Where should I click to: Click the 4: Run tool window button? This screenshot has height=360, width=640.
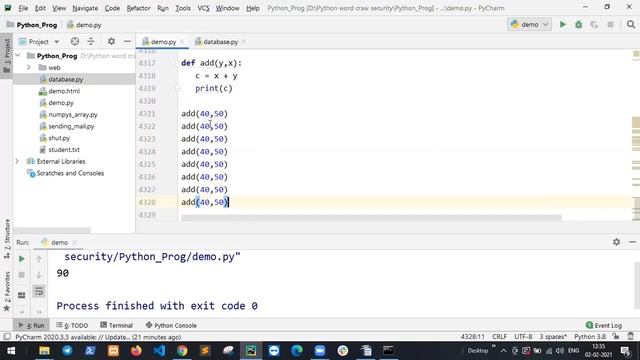click(31, 325)
